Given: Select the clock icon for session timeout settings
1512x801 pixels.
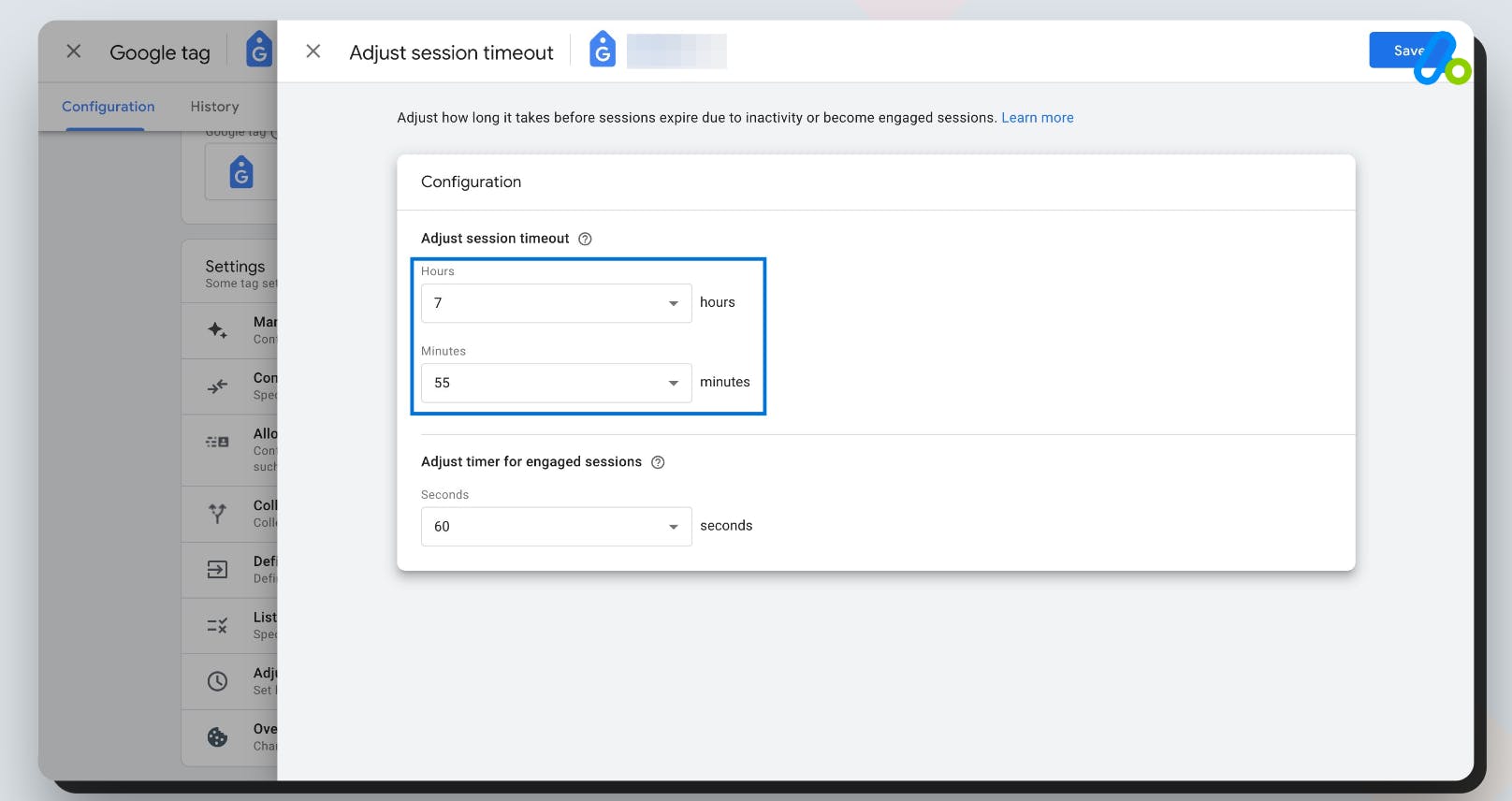Looking at the screenshot, I should pyautogui.click(x=216, y=680).
